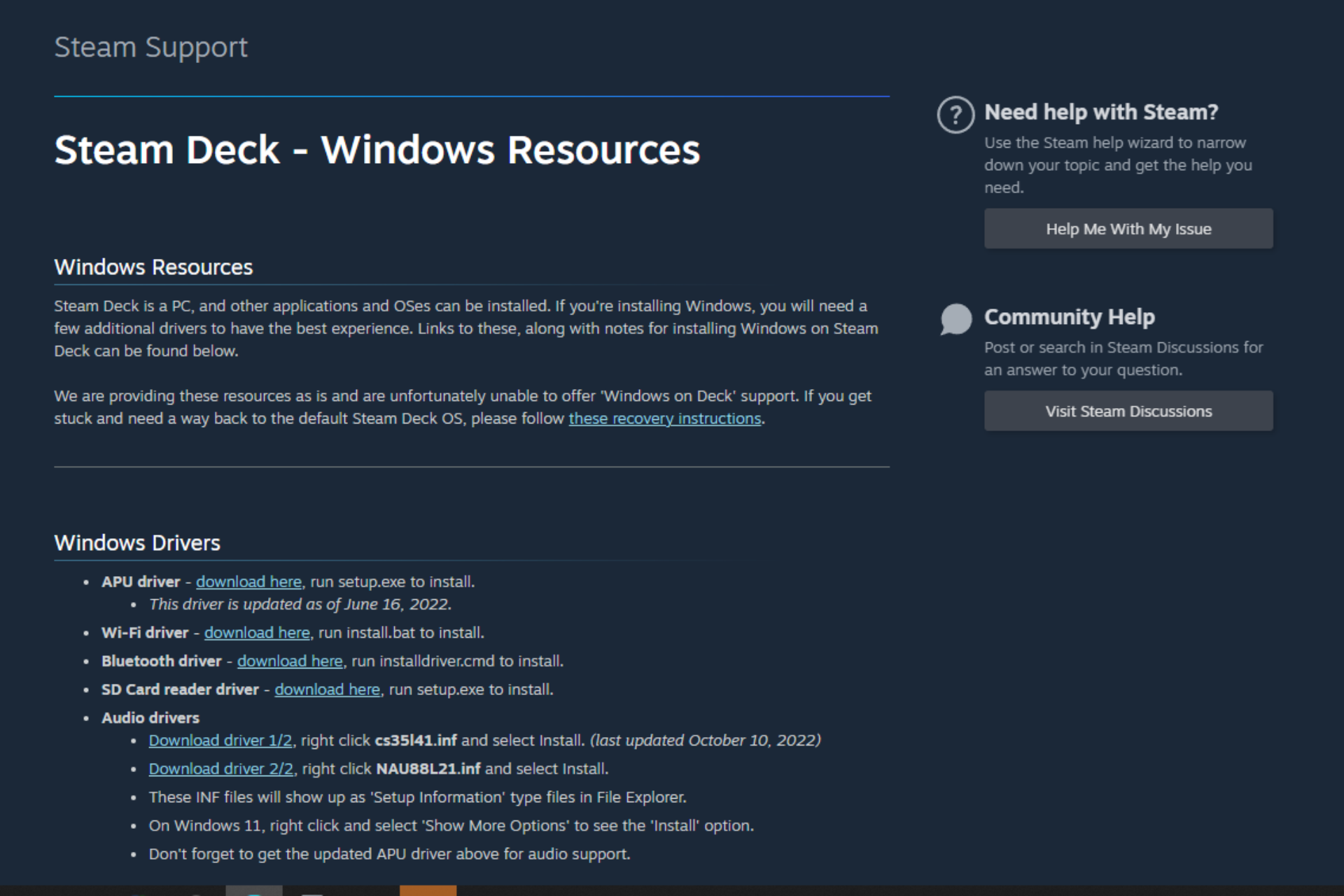Click the Steam Deck - Windows Resources title
This screenshot has width=1344, height=896.
click(377, 150)
